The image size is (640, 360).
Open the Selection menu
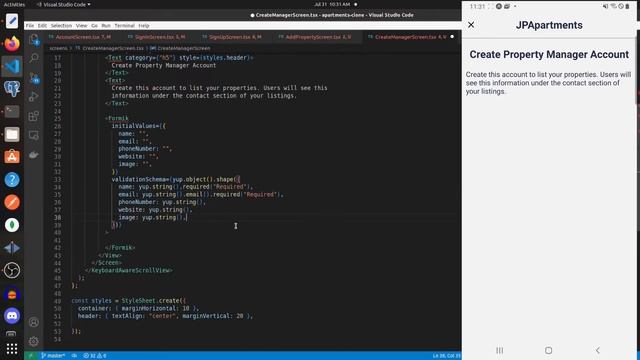click(x=61, y=25)
